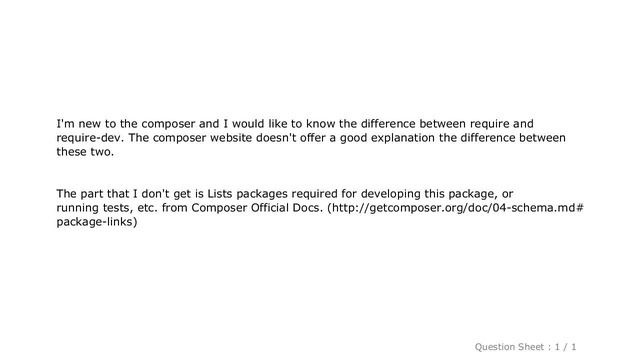Click the word 'require-dev.' starting the second line

pos(90,138)
